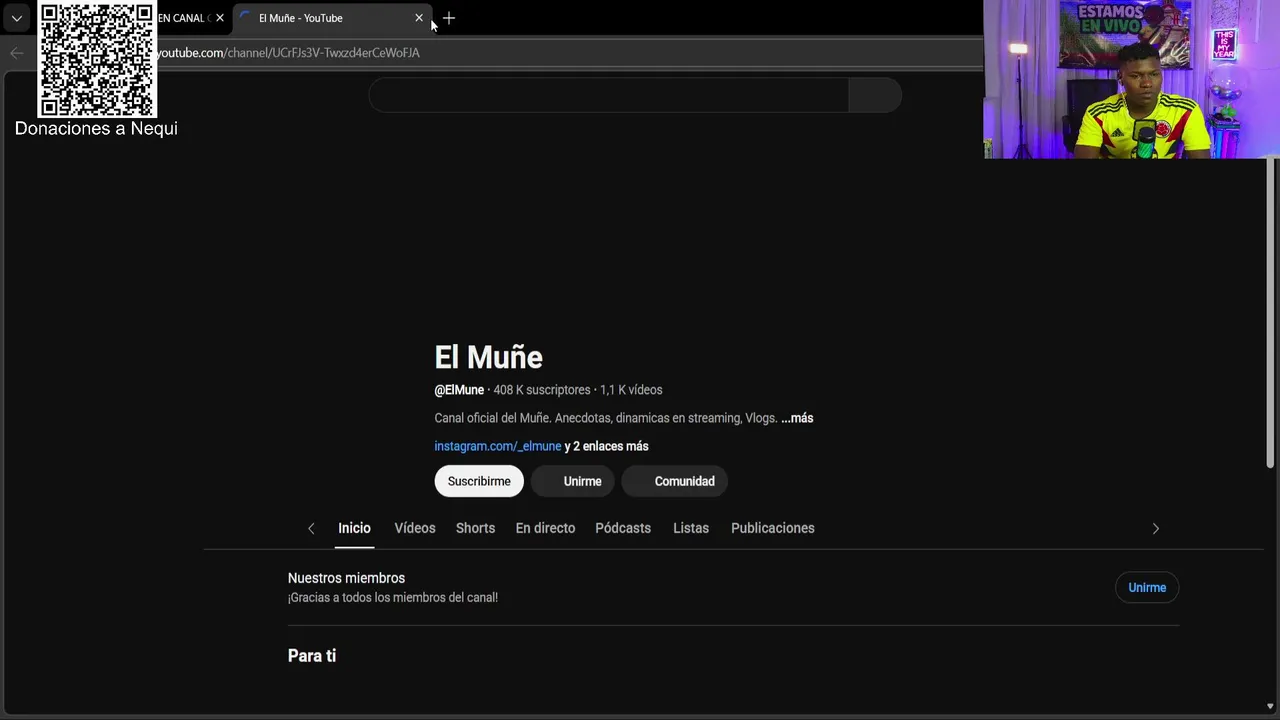Click the vertical page scrollbar
1280x720 pixels.
coord(1271,310)
